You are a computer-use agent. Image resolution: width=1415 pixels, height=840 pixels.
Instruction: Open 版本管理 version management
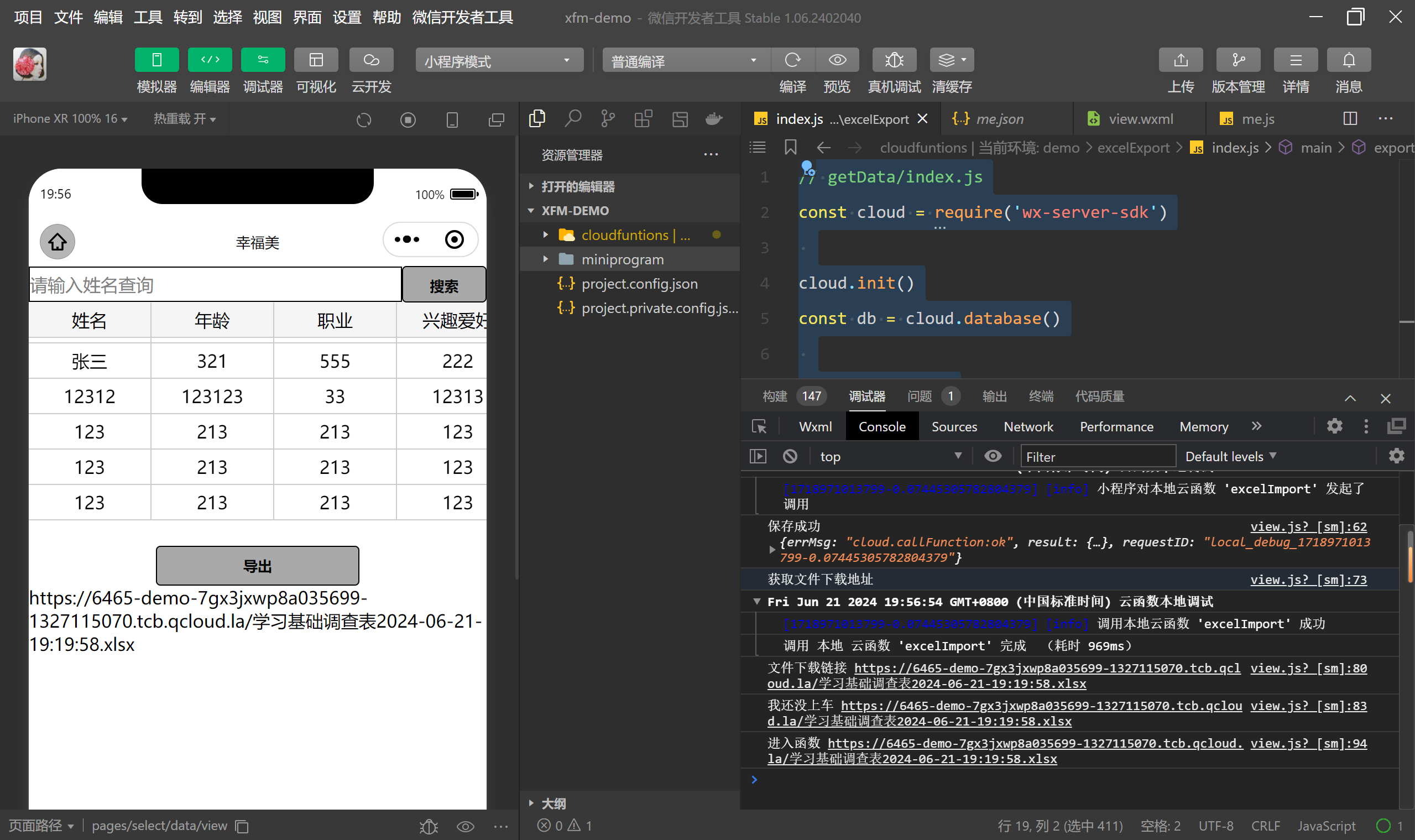pyautogui.click(x=1238, y=60)
